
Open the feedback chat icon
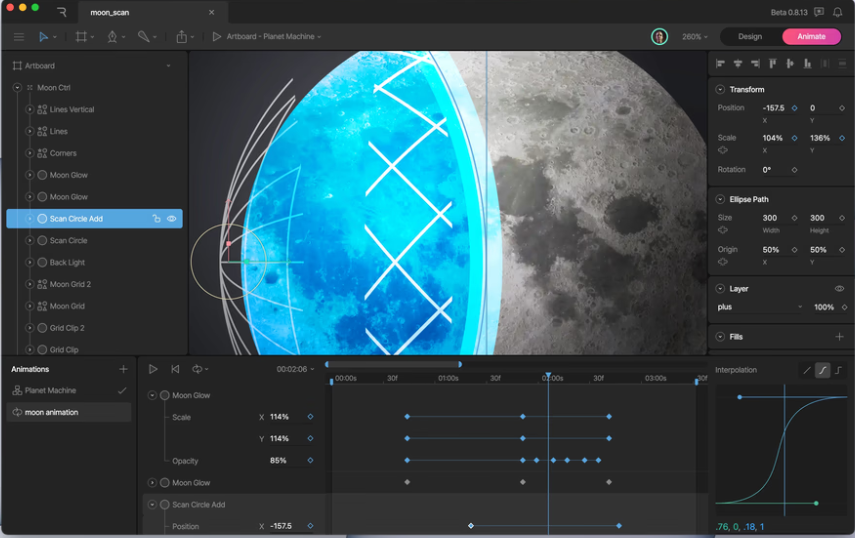click(818, 12)
